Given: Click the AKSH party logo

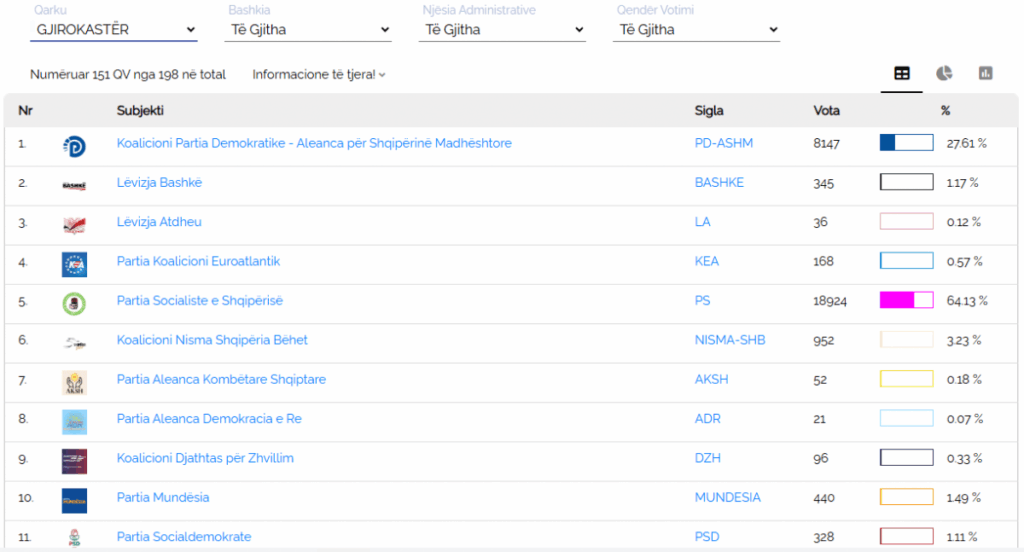Looking at the screenshot, I should [74, 382].
